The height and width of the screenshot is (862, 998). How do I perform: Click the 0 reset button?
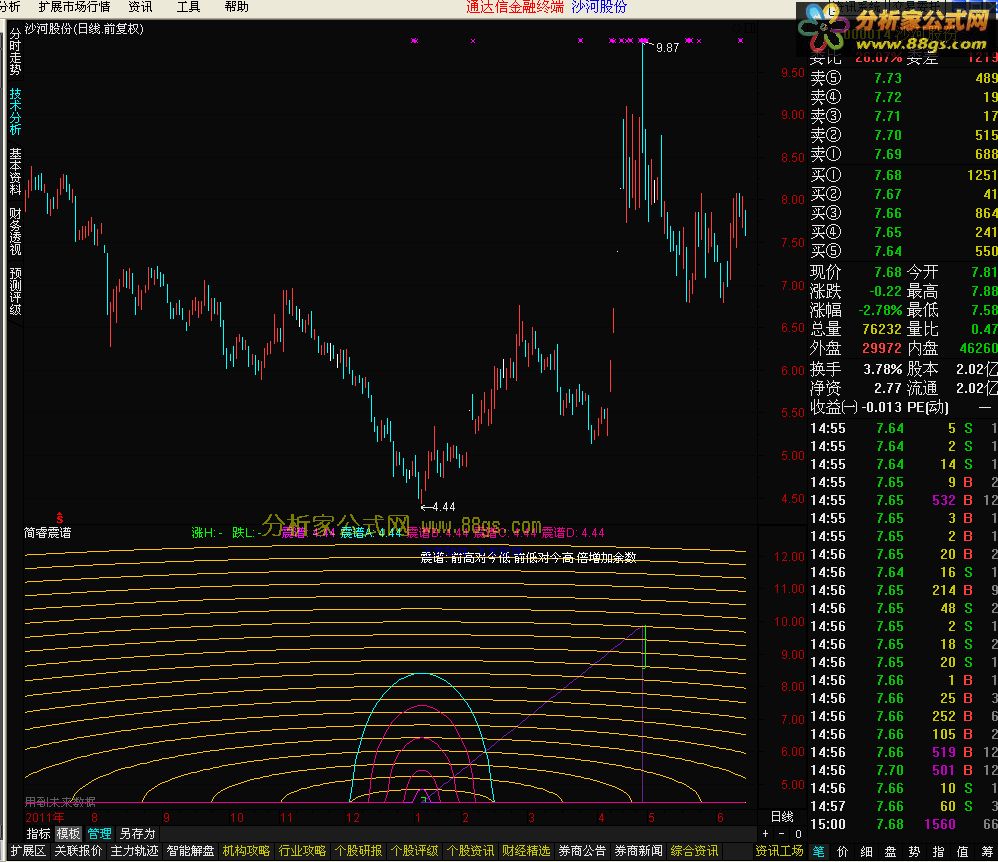(798, 833)
